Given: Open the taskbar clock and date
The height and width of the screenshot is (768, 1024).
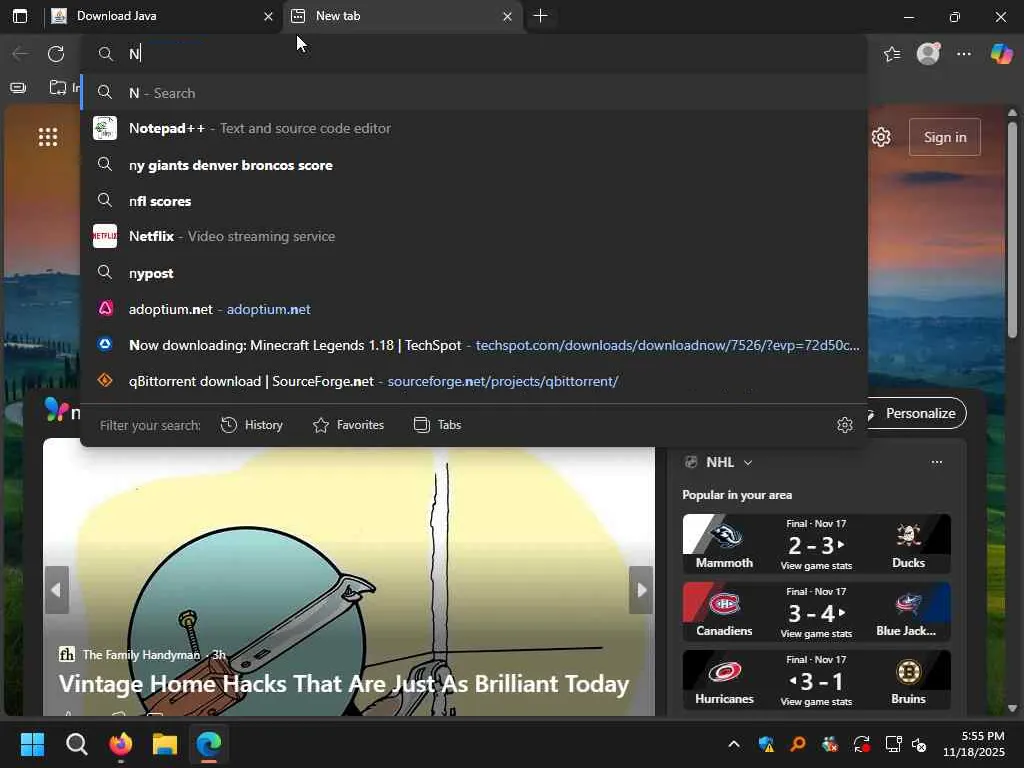Looking at the screenshot, I should click(x=974, y=744).
